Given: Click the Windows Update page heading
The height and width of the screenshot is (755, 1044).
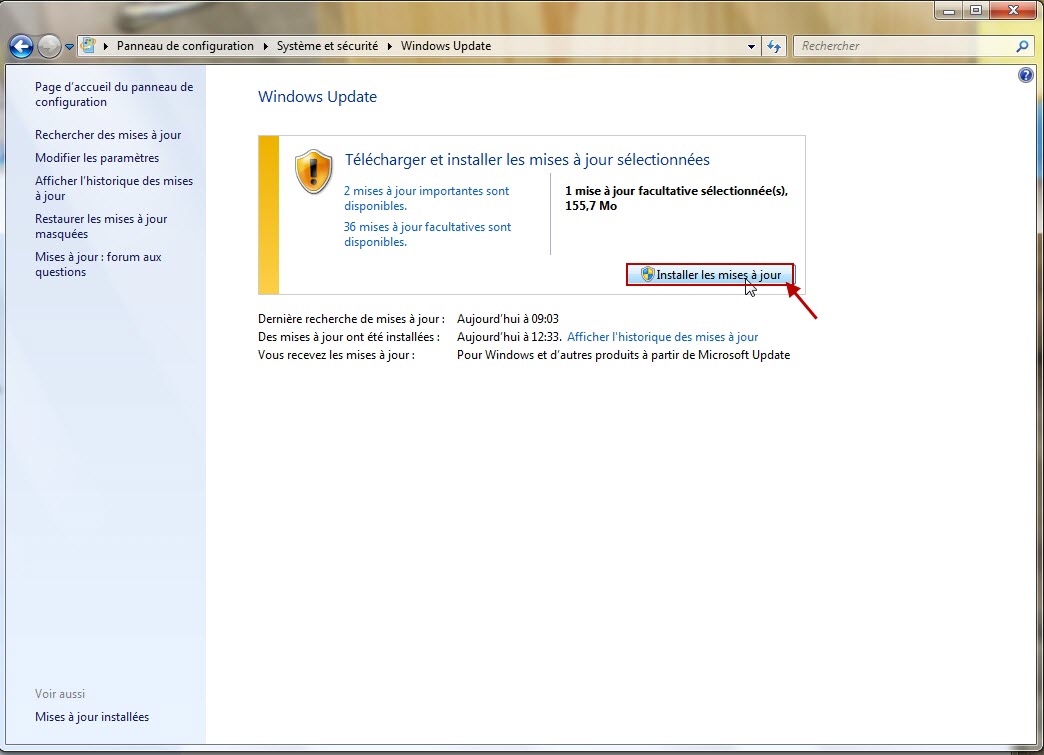Looking at the screenshot, I should [x=317, y=97].
